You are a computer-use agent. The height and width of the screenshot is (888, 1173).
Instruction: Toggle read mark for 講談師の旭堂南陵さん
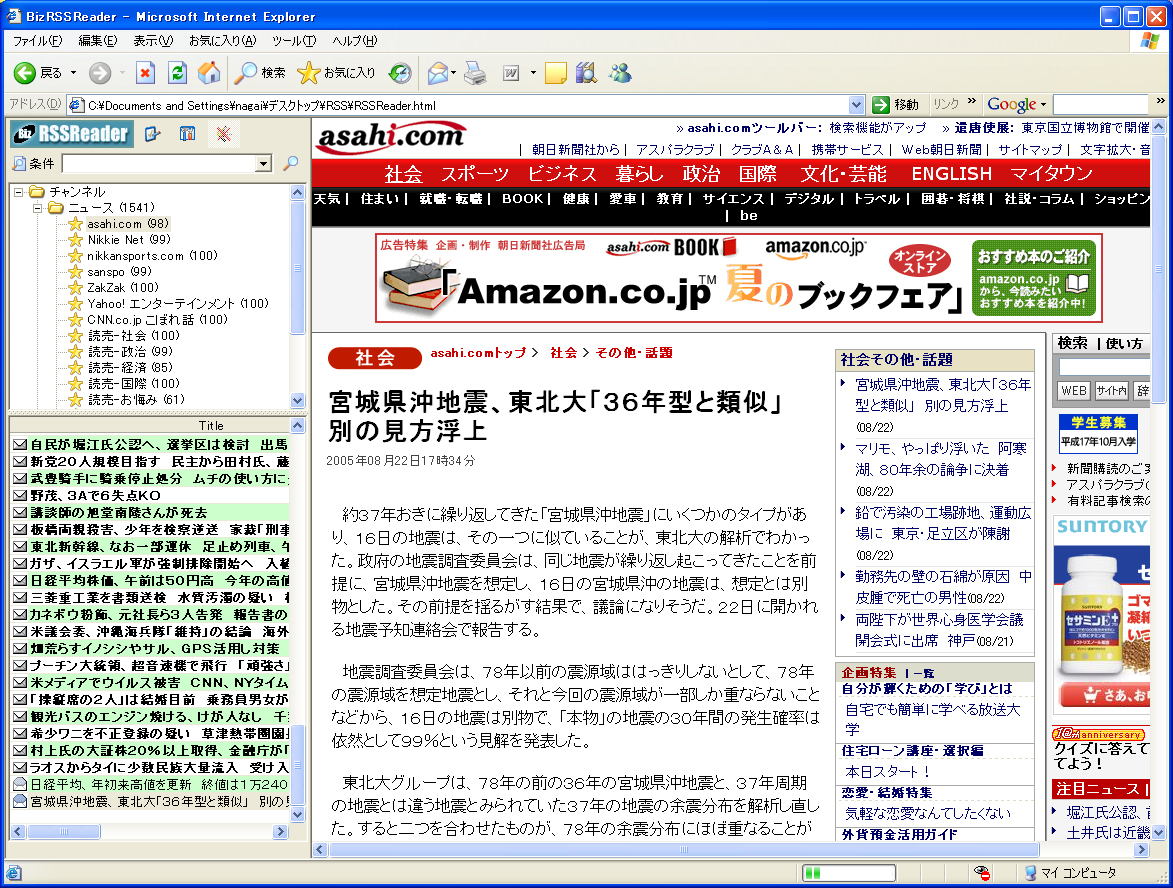pos(21,512)
